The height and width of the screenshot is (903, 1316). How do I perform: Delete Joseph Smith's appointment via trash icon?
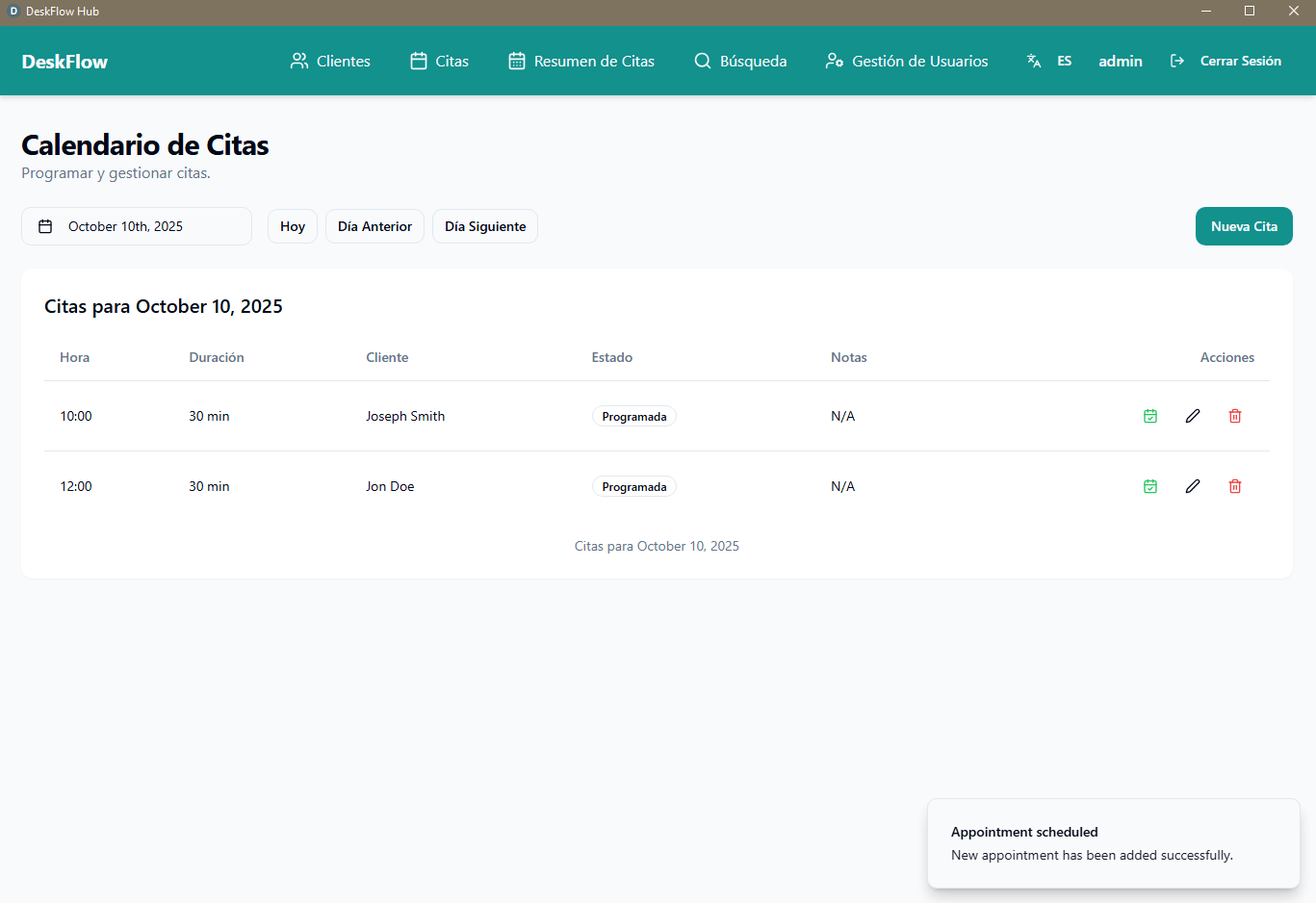pos(1234,416)
